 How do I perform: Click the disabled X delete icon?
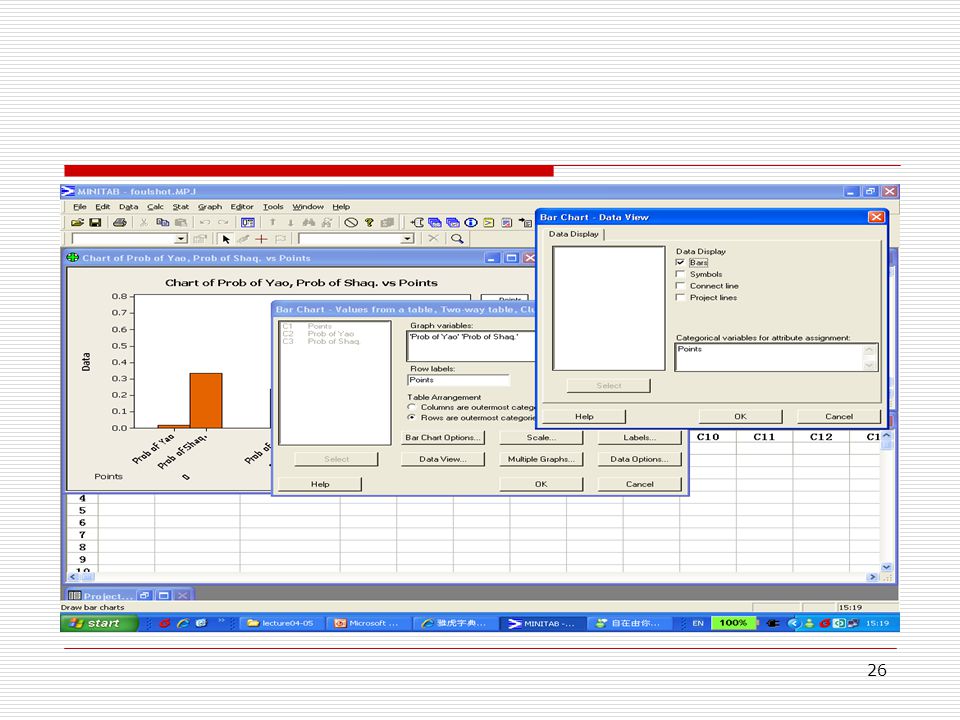click(433, 238)
